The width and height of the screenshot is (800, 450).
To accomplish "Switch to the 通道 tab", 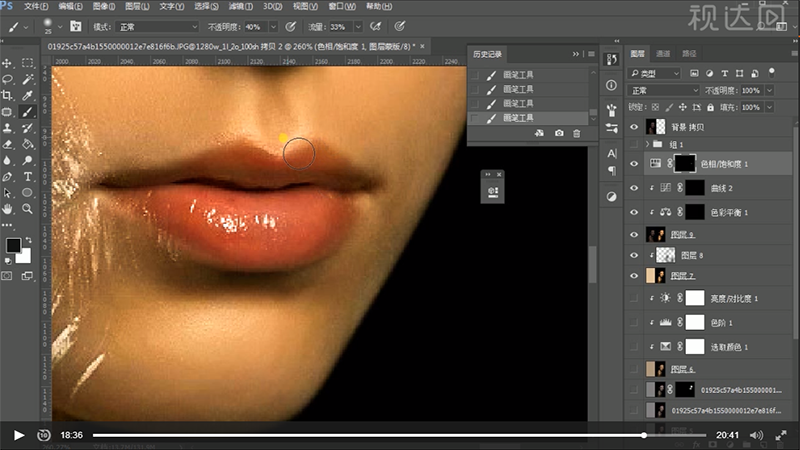I will pyautogui.click(x=663, y=53).
